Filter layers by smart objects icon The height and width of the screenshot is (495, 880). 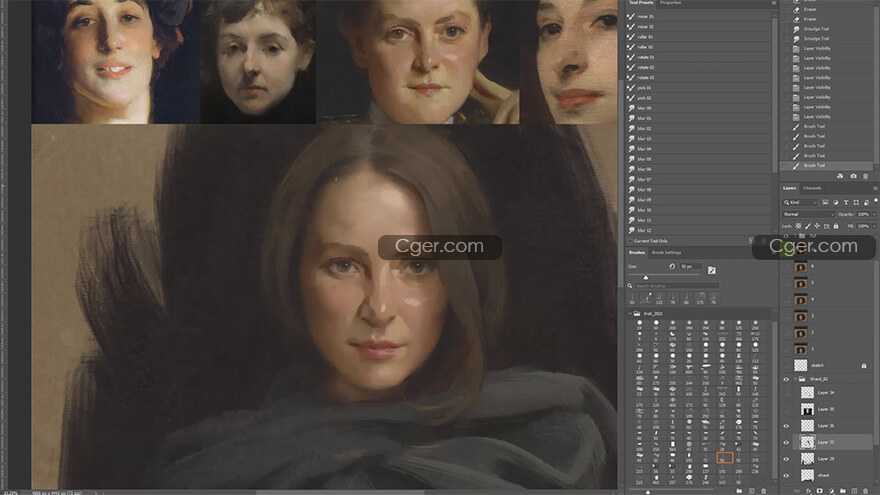867,203
